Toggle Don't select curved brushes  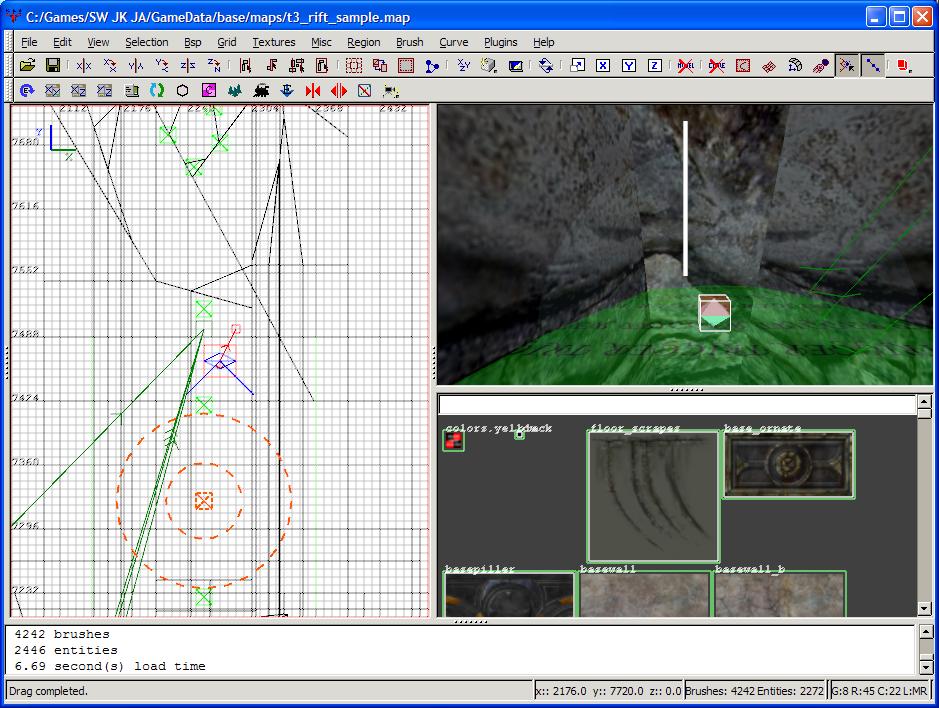(716, 65)
